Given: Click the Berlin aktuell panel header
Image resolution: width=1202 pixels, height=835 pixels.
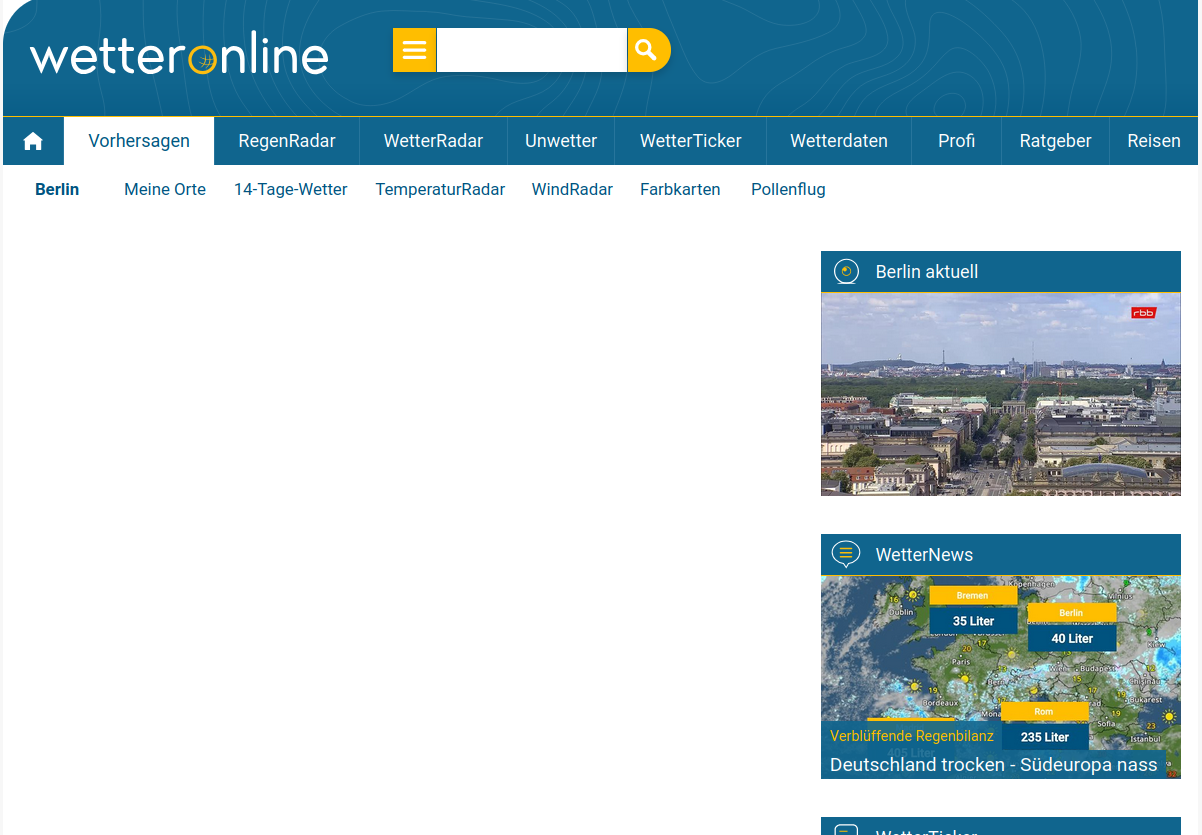Looking at the screenshot, I should (1001, 272).
